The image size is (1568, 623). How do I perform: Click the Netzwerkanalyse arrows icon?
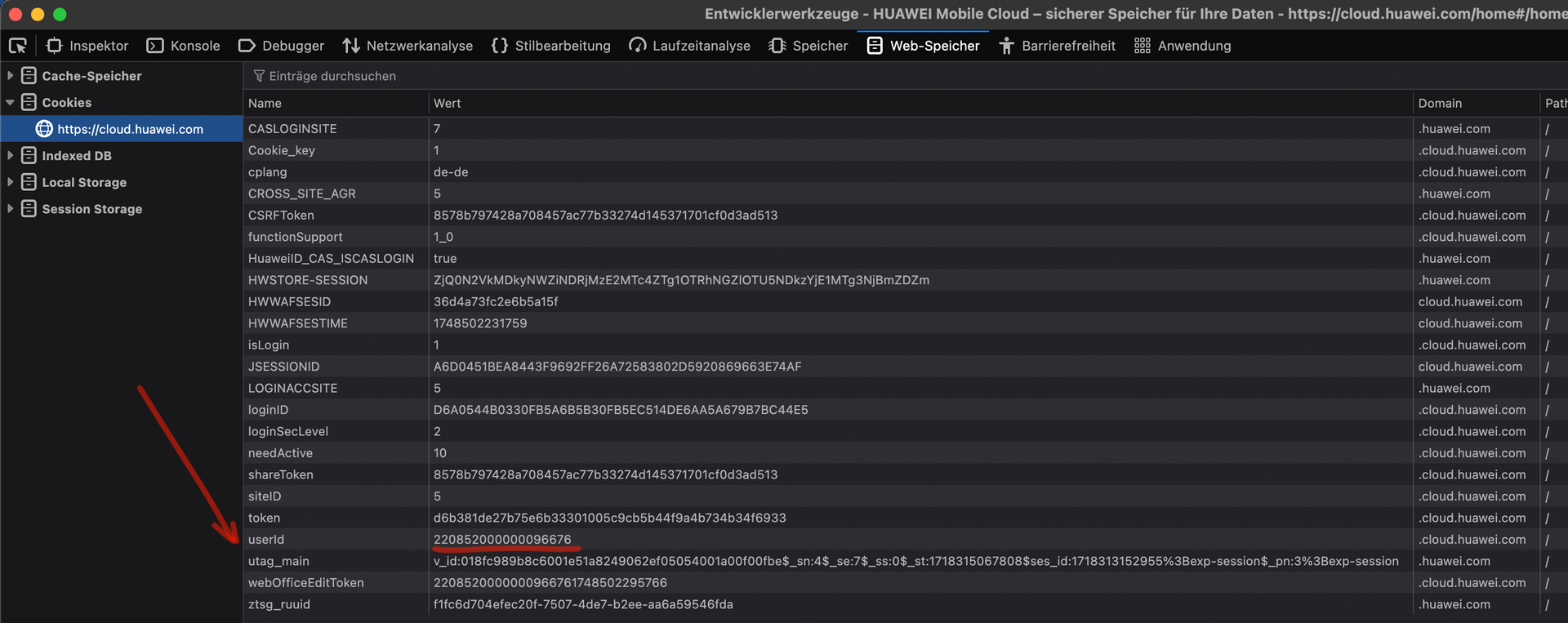(351, 46)
